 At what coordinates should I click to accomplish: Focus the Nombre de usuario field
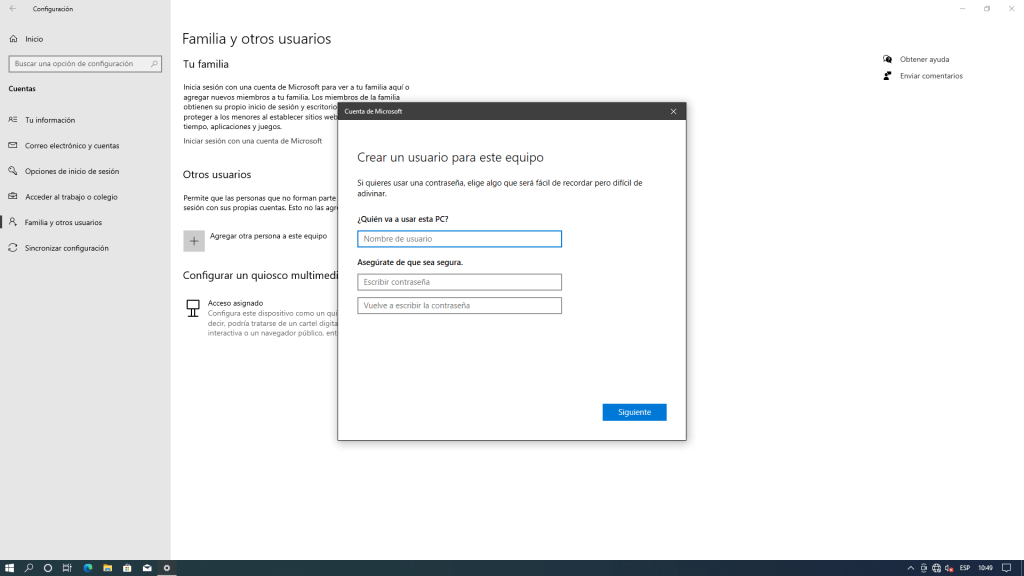click(459, 239)
